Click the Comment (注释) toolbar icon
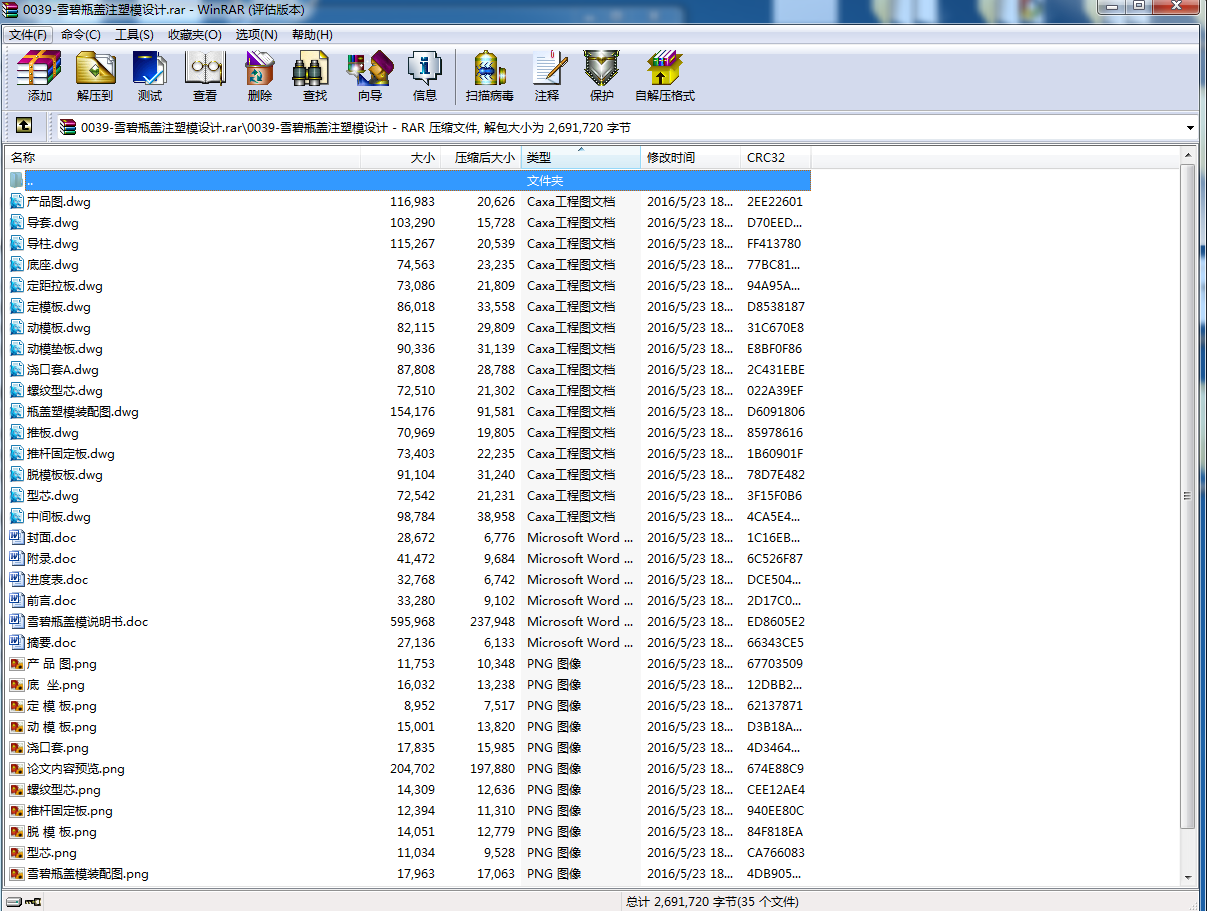The image size is (1207, 911). (547, 76)
